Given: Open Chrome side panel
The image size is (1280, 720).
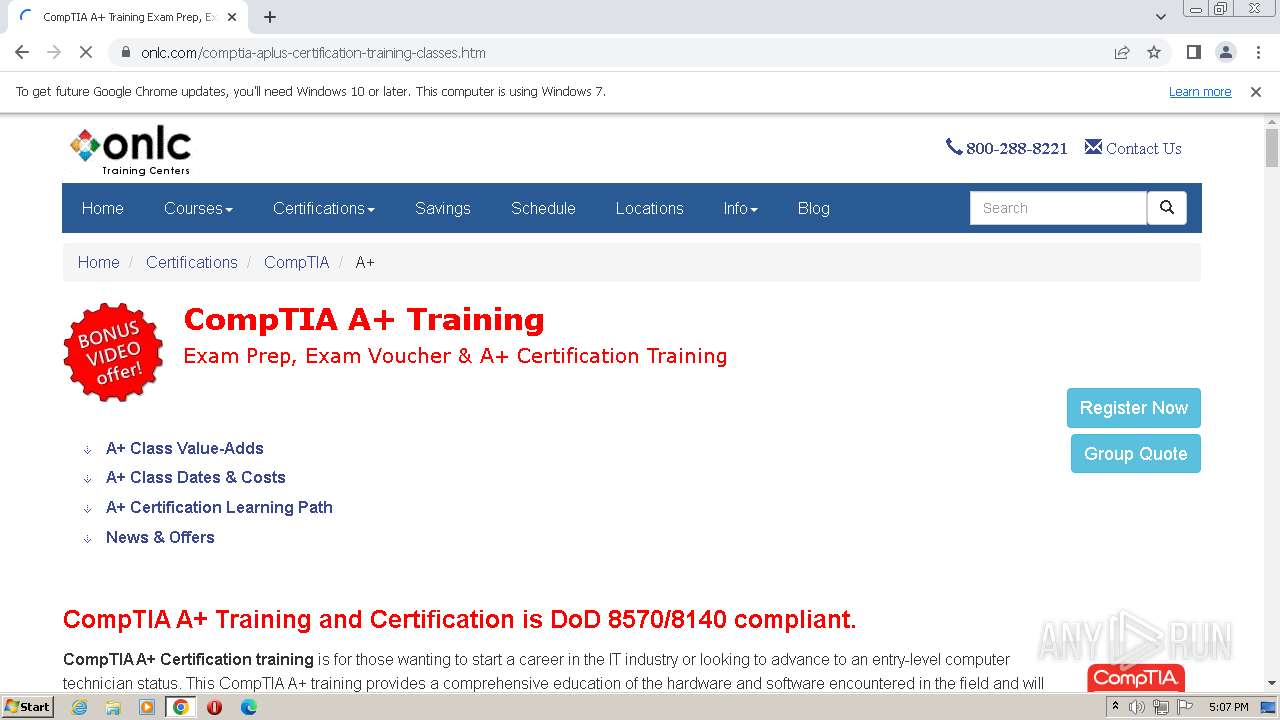Looking at the screenshot, I should (x=1194, y=52).
